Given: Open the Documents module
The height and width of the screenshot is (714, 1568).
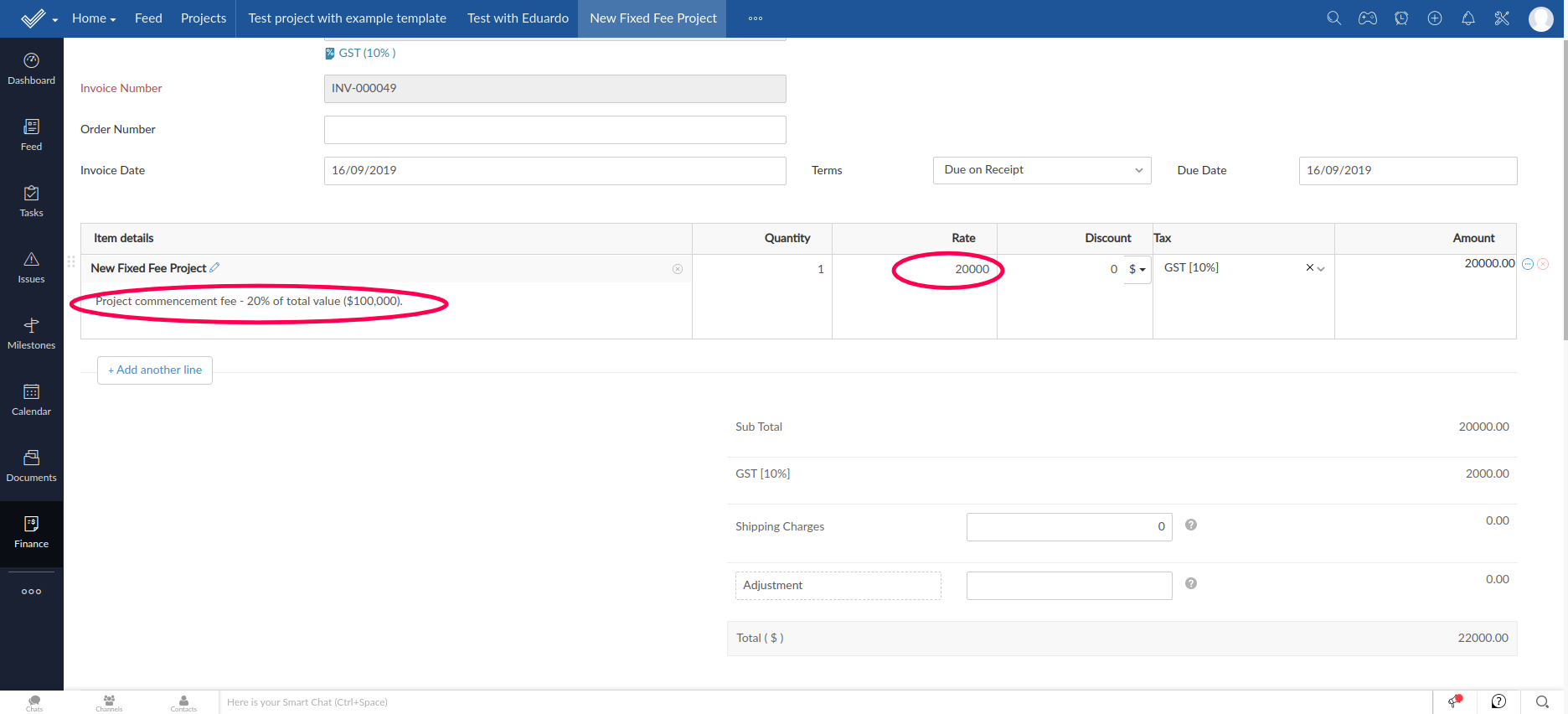Looking at the screenshot, I should (31, 466).
